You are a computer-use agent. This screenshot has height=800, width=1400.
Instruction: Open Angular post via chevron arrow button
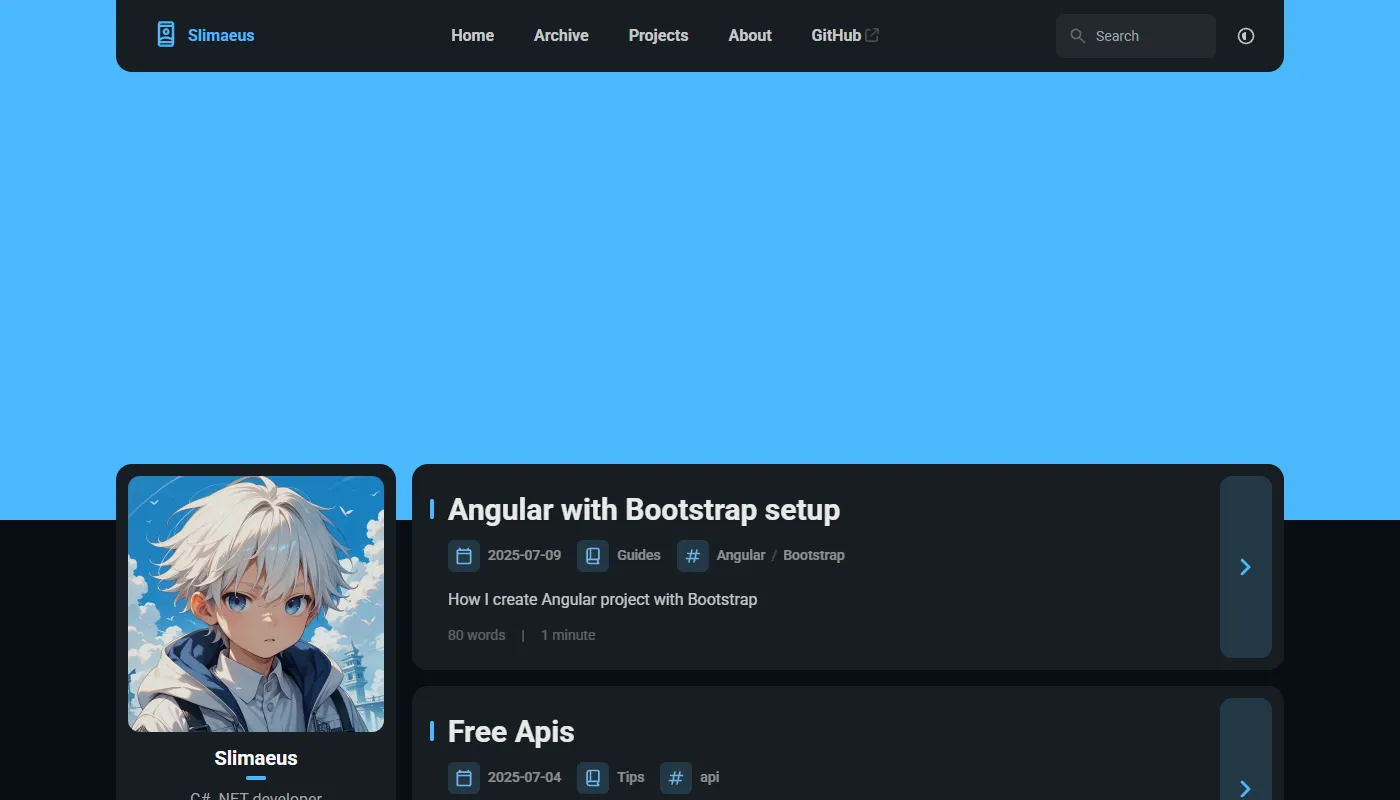point(1246,567)
